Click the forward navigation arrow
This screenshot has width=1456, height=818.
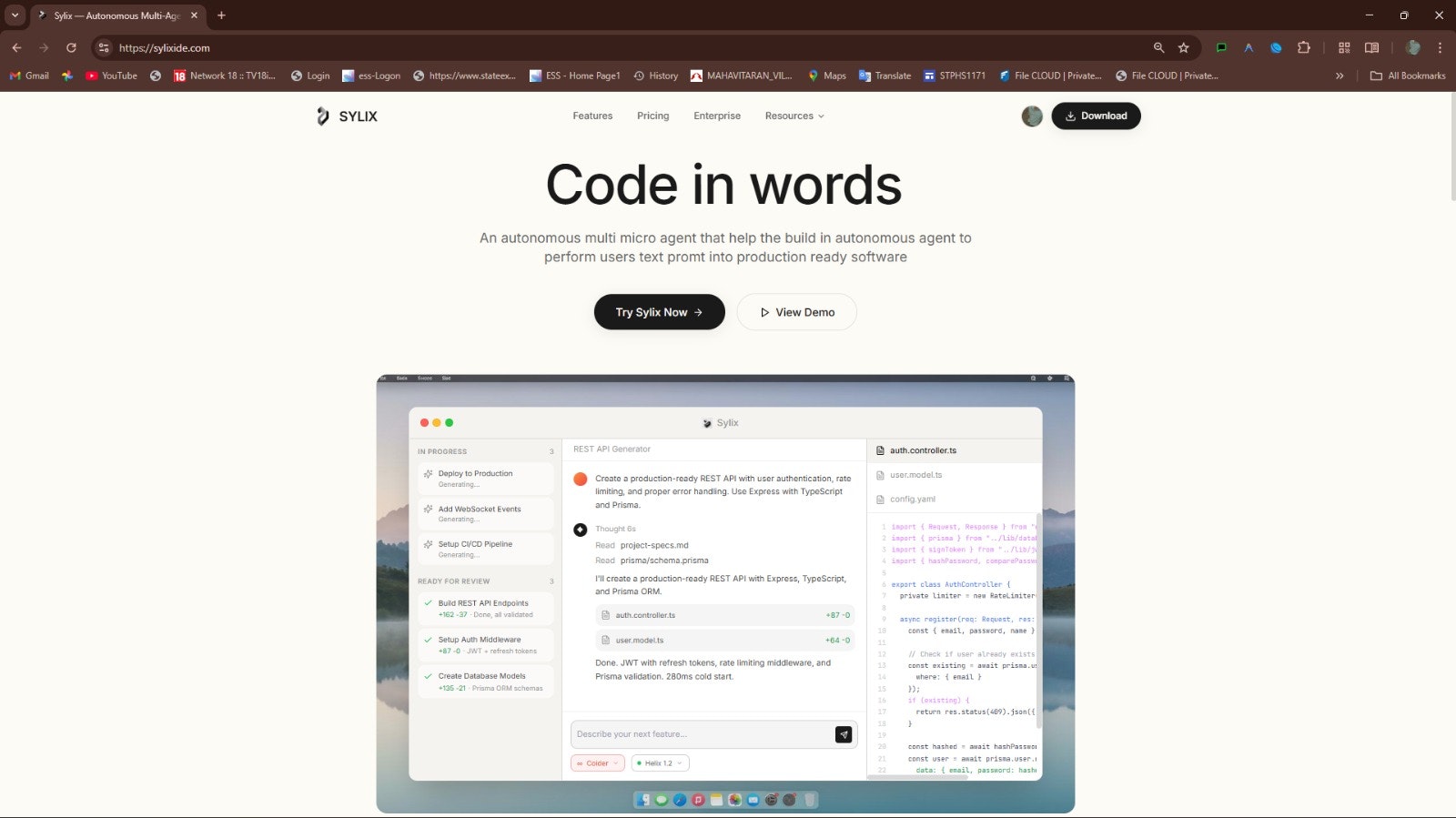(44, 47)
